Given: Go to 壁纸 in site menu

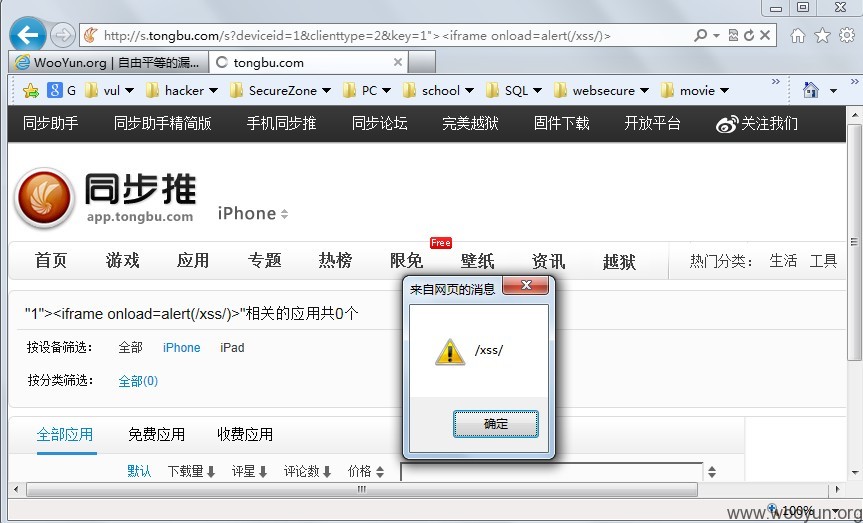Looking at the screenshot, I should [x=477, y=260].
